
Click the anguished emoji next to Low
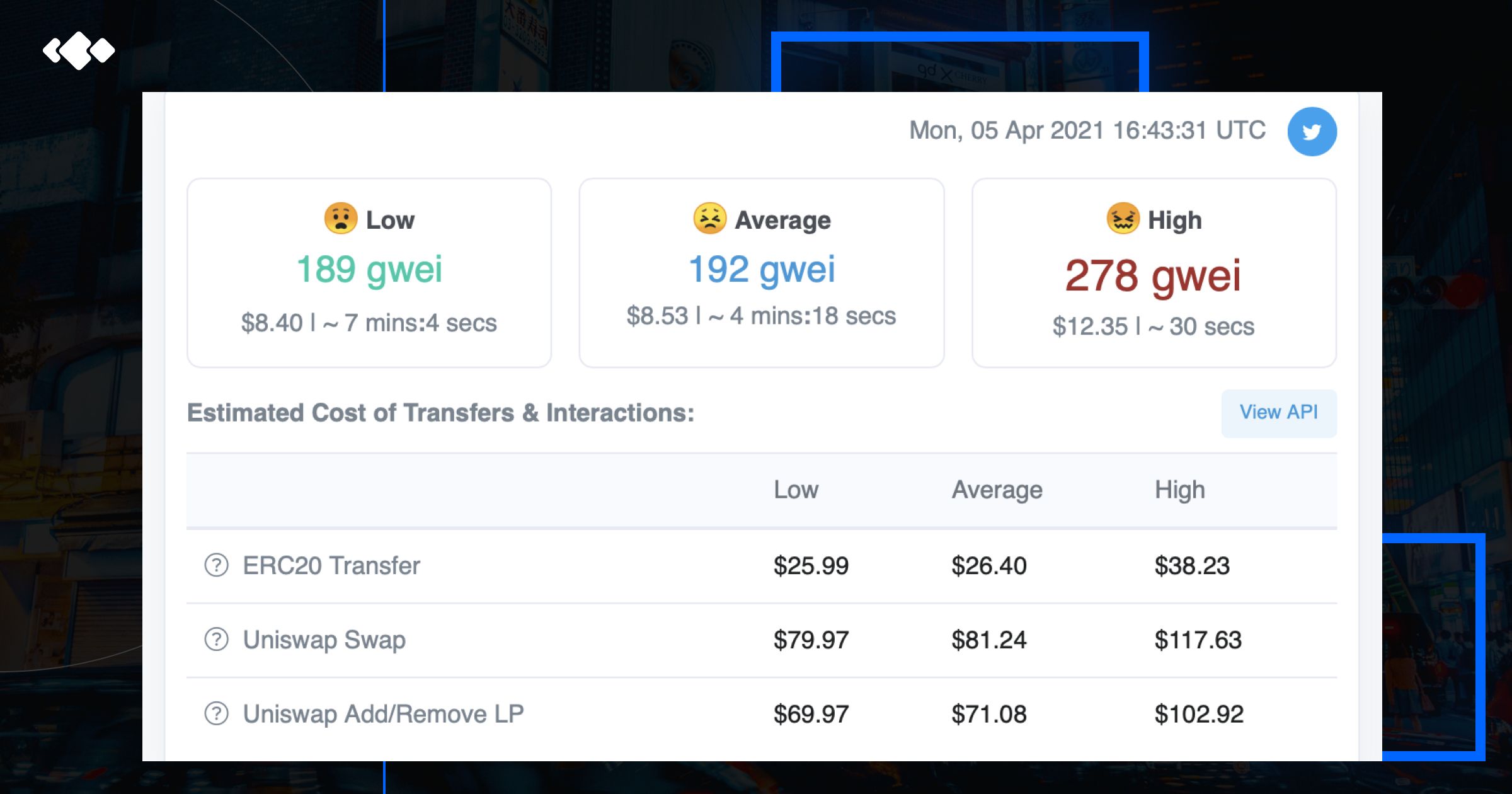pyautogui.click(x=341, y=219)
